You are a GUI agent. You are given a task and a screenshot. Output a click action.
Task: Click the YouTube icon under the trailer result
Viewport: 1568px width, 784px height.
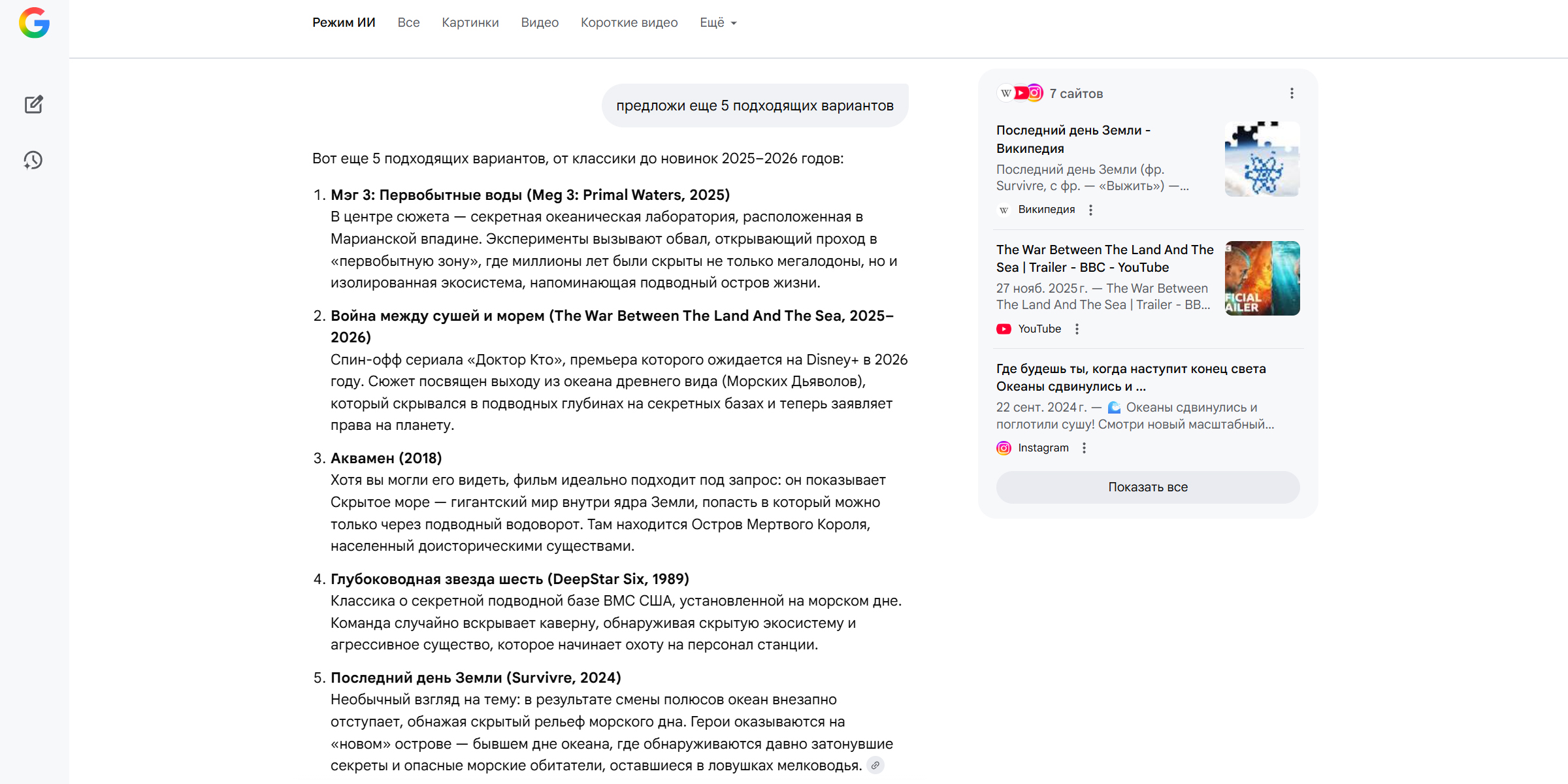pyautogui.click(x=1004, y=329)
